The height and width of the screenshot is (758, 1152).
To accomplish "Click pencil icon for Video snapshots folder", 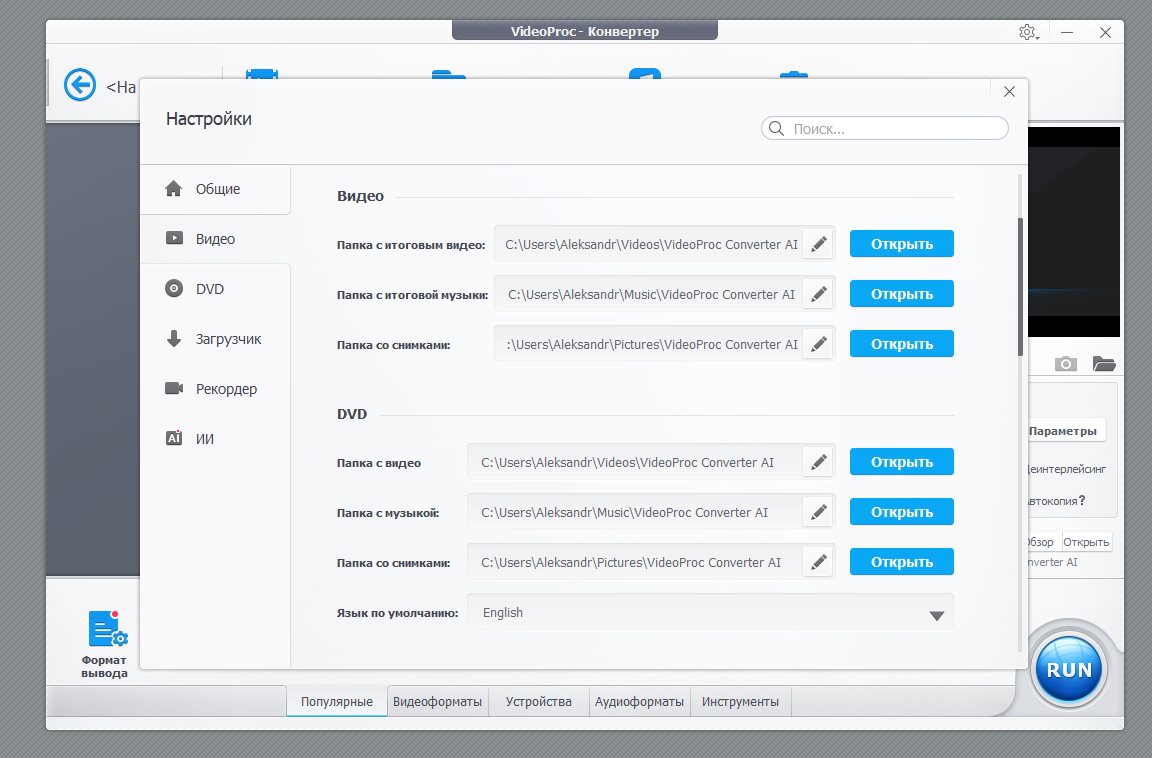I will [819, 344].
